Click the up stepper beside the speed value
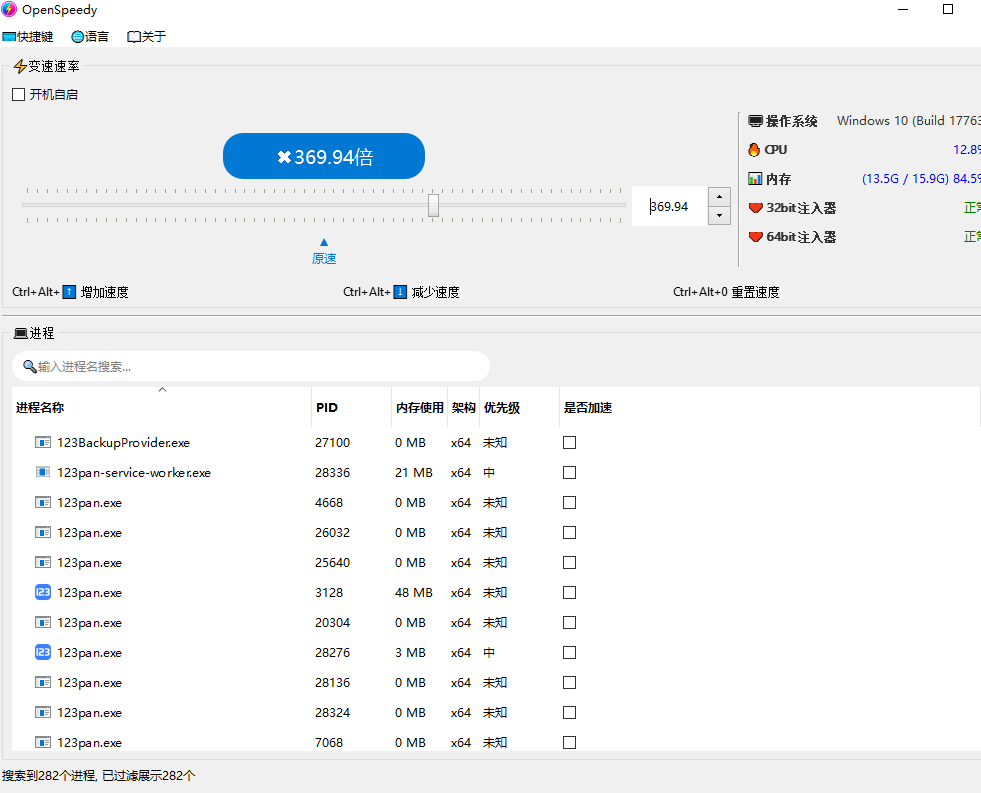 tap(719, 198)
